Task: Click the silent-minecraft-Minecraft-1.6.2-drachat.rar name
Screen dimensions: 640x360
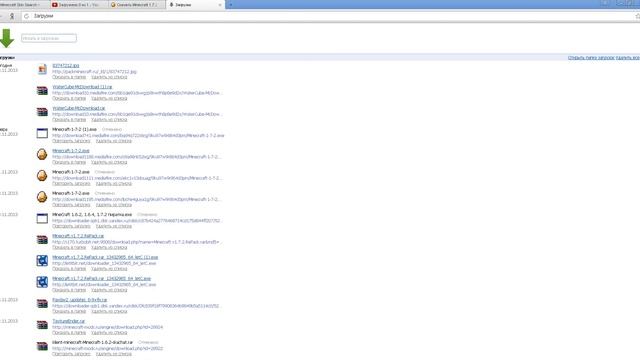Action: tap(93, 342)
